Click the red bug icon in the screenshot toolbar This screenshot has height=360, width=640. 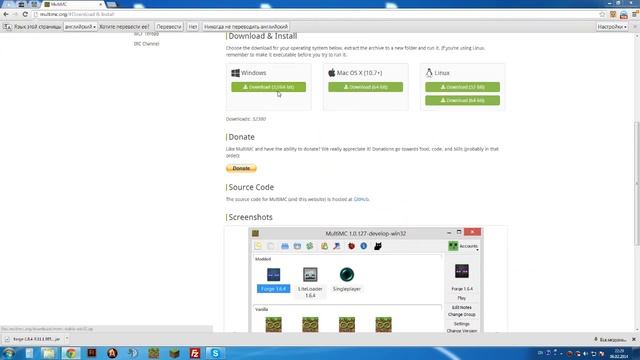(x=351, y=246)
